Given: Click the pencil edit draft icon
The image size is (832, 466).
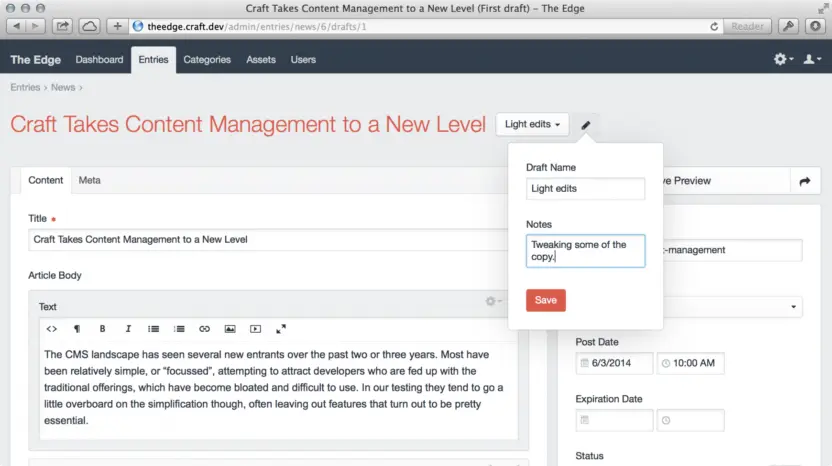Looking at the screenshot, I should pos(585,125).
